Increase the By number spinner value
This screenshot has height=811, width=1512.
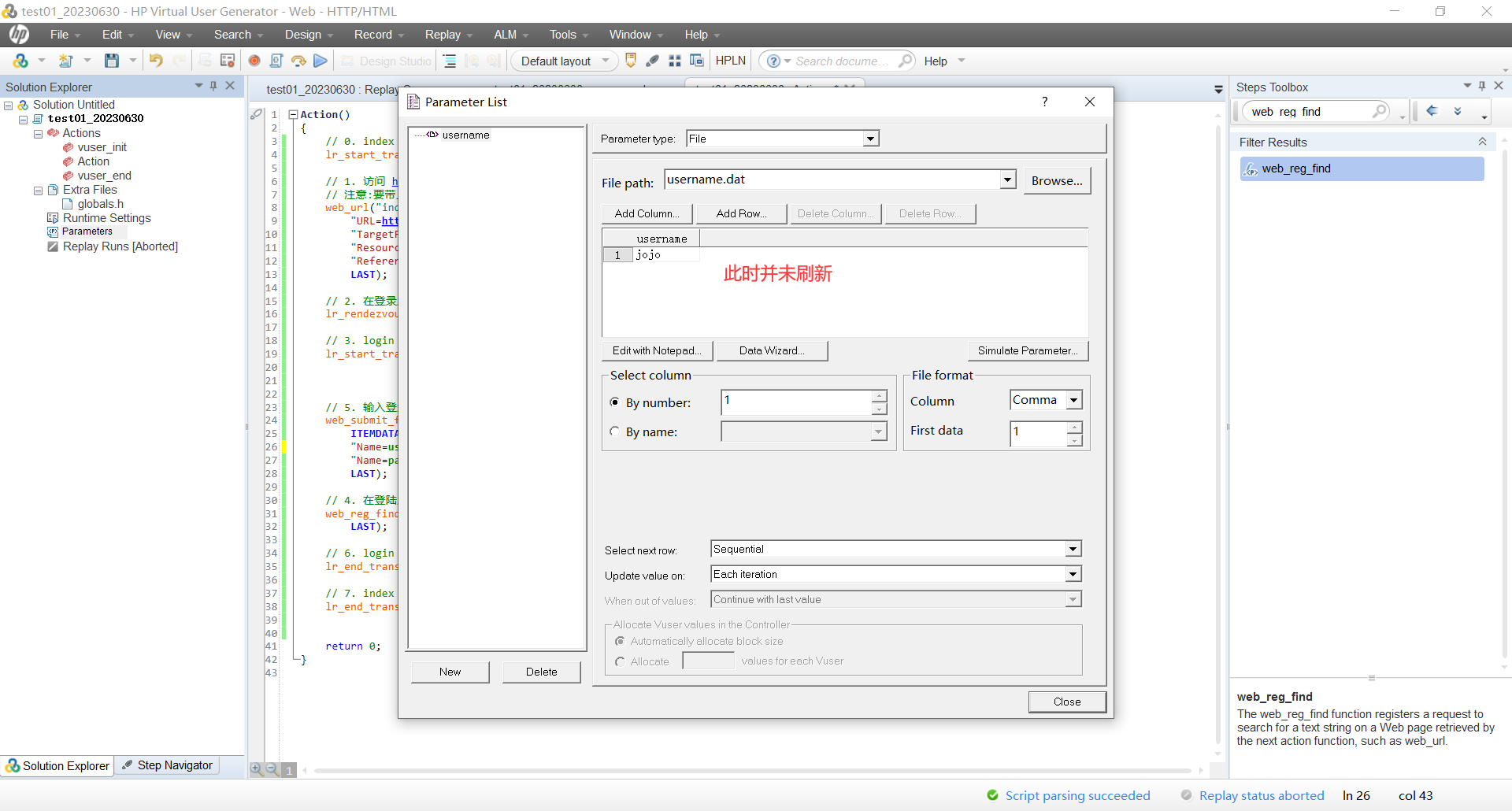click(x=880, y=396)
